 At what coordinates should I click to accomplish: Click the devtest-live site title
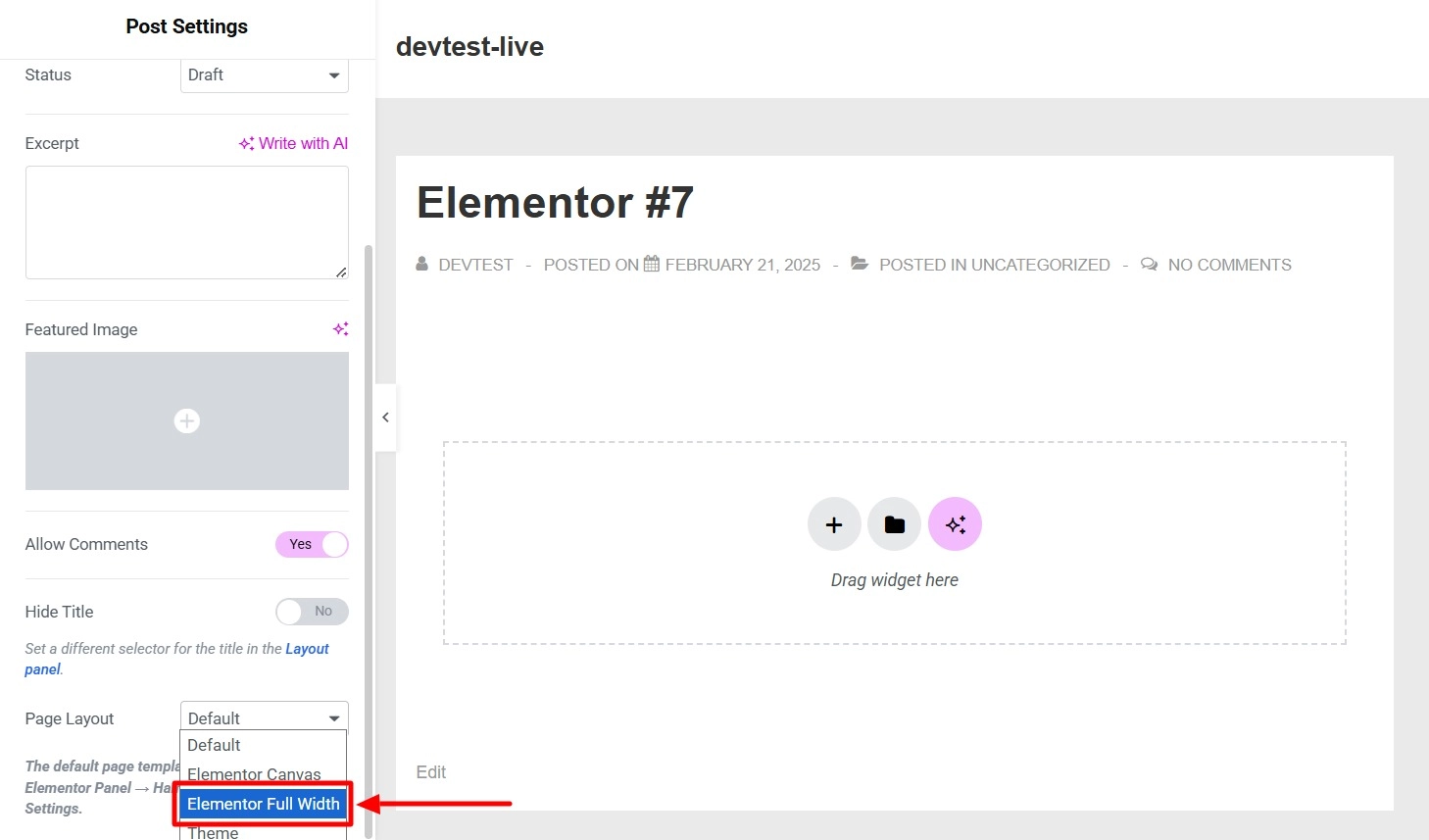coord(469,46)
